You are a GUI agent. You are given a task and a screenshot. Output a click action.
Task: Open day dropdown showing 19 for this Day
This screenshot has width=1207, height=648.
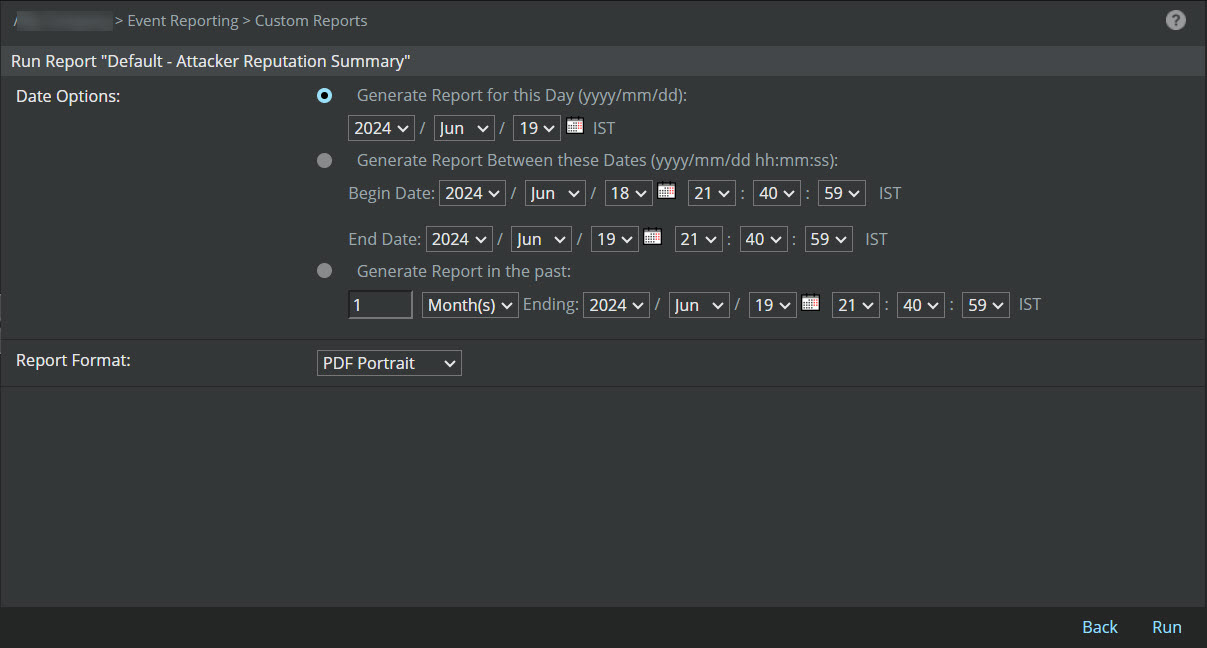[537, 128]
